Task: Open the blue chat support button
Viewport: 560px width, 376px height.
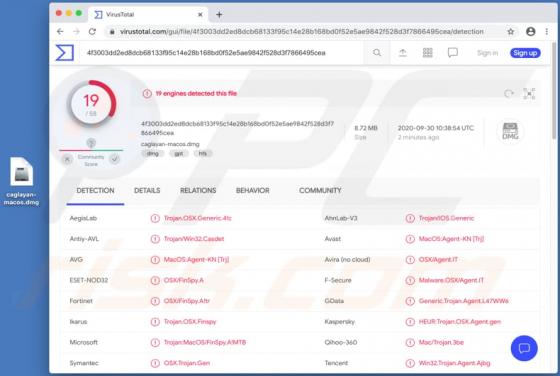Action: 524,348
